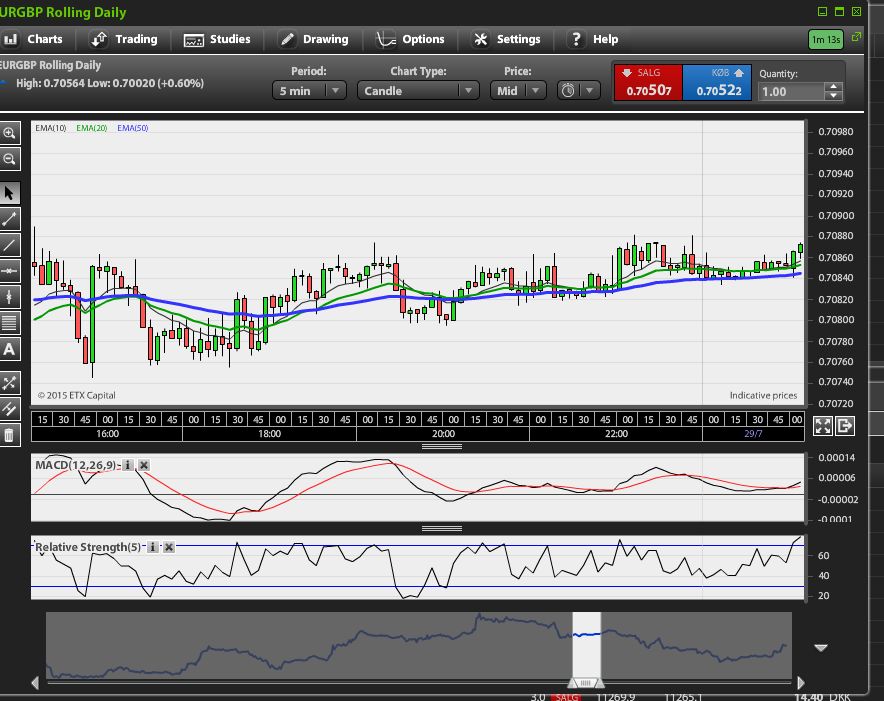Select the arrow pointer tool
The height and width of the screenshot is (701, 884).
(10, 193)
